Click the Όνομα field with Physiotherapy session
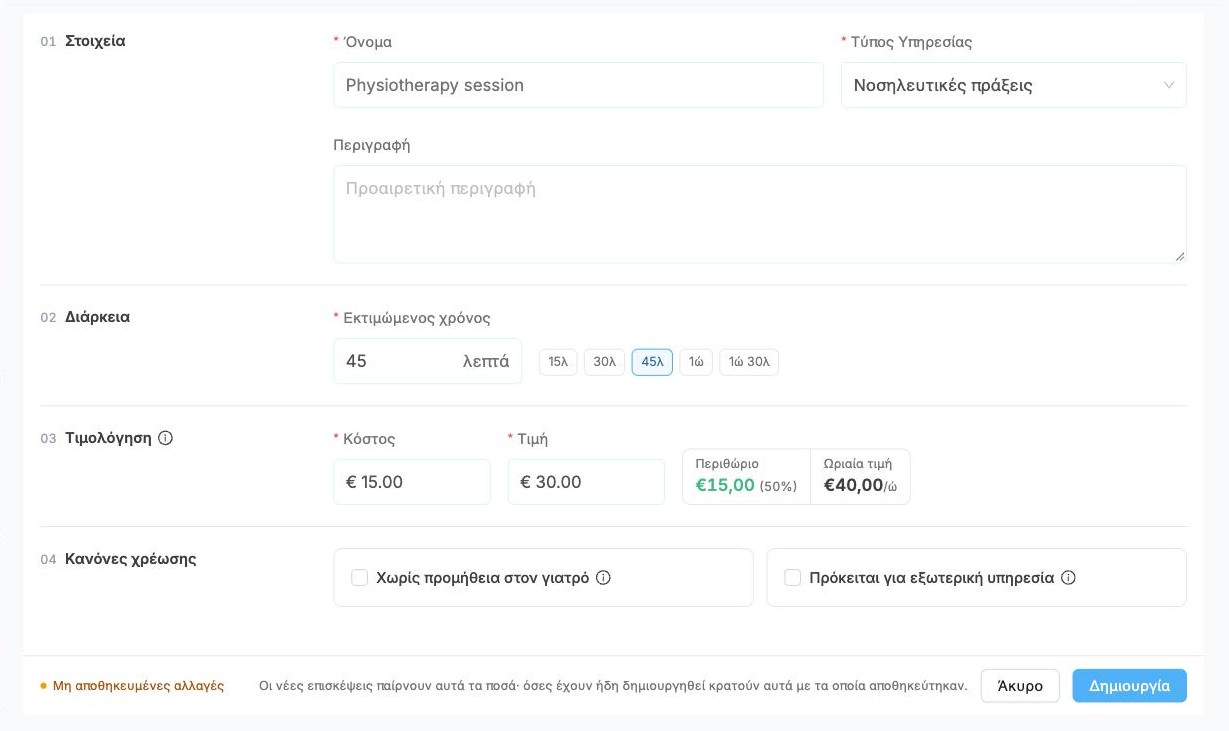1229x731 pixels. 578,85
